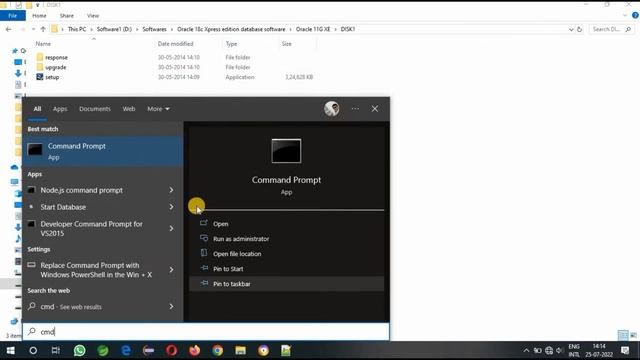Viewport: 640px width, 360px height.
Task: Switch to the All search tab
Action: pos(37,109)
